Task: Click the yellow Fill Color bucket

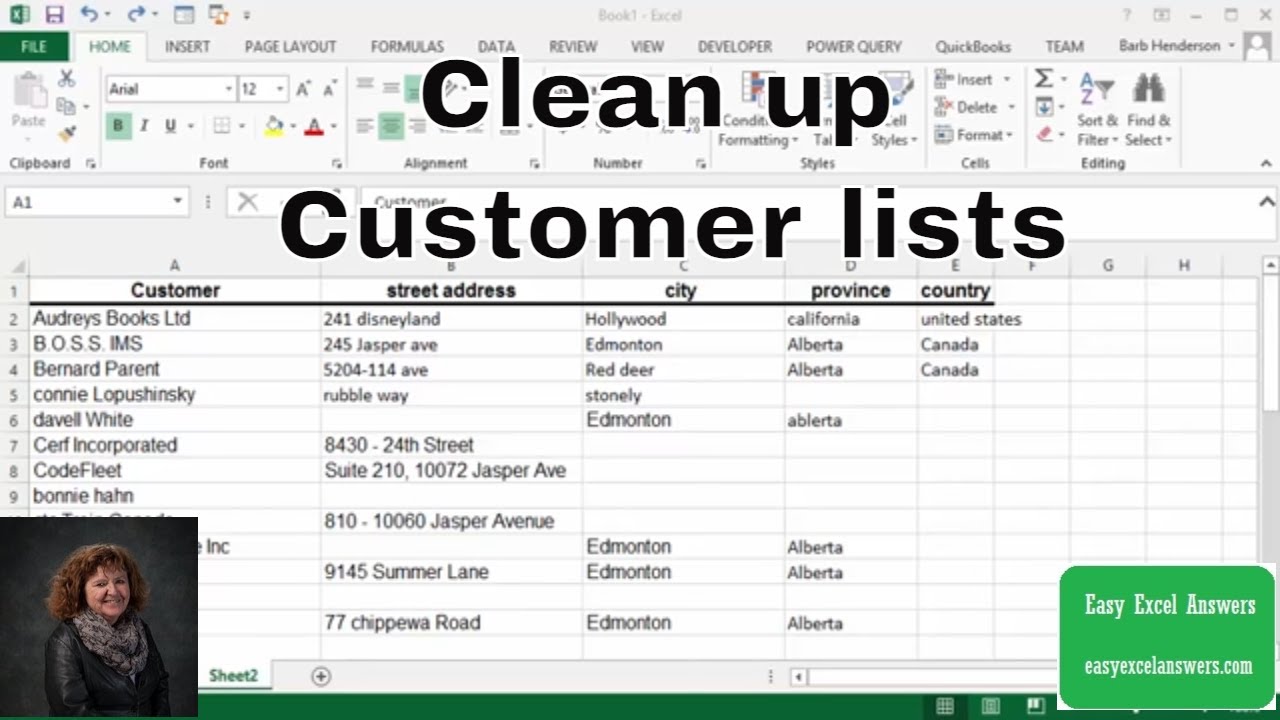Action: point(273,126)
